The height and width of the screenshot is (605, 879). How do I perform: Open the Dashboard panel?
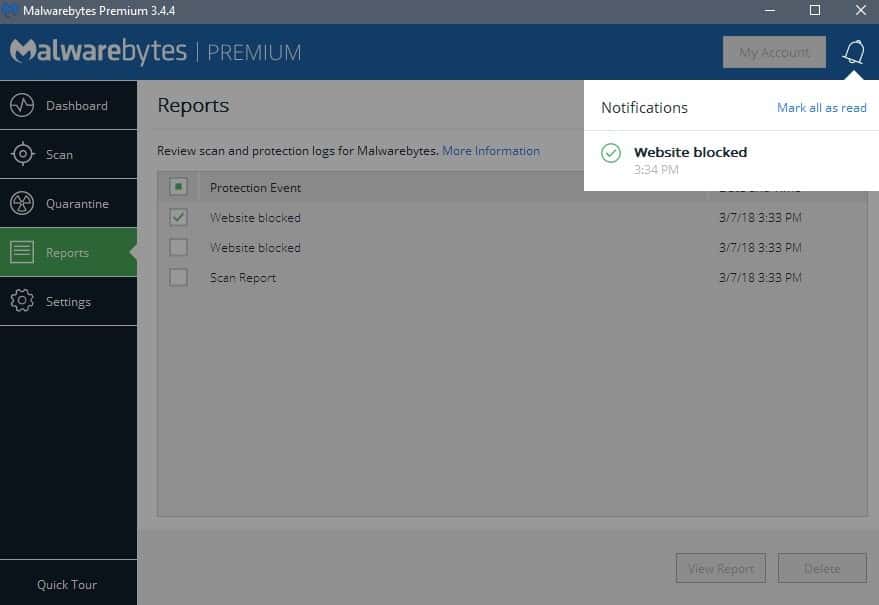(68, 105)
